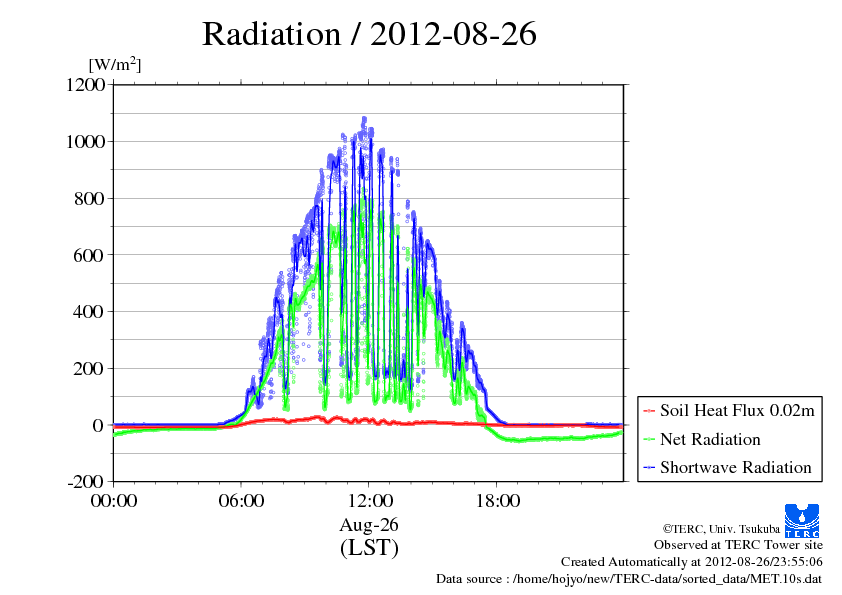Click the '06:00' x-axis label
The height and width of the screenshot is (595, 842).
pos(241,501)
